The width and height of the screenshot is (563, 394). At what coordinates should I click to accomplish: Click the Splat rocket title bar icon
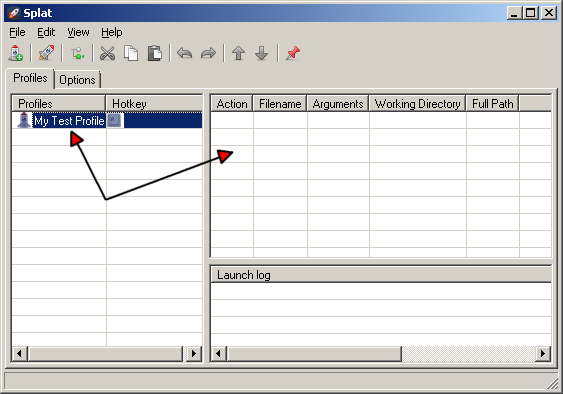[x=13, y=13]
